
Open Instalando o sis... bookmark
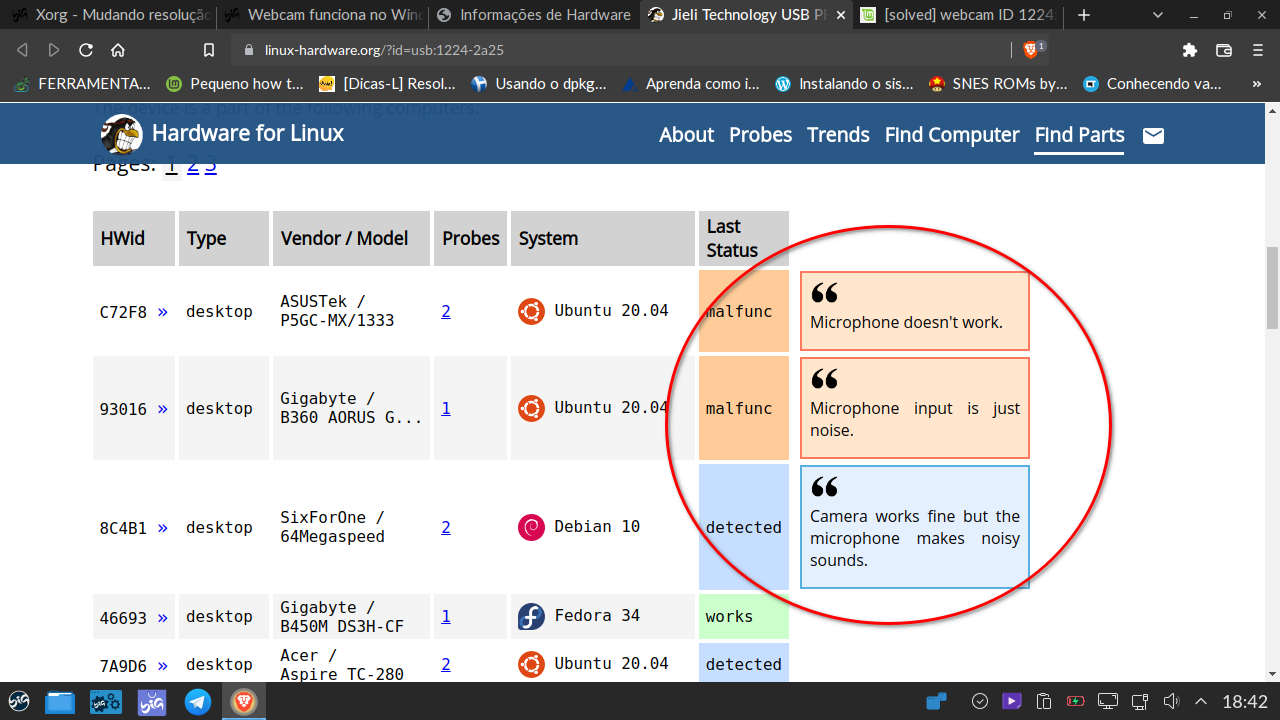844,84
